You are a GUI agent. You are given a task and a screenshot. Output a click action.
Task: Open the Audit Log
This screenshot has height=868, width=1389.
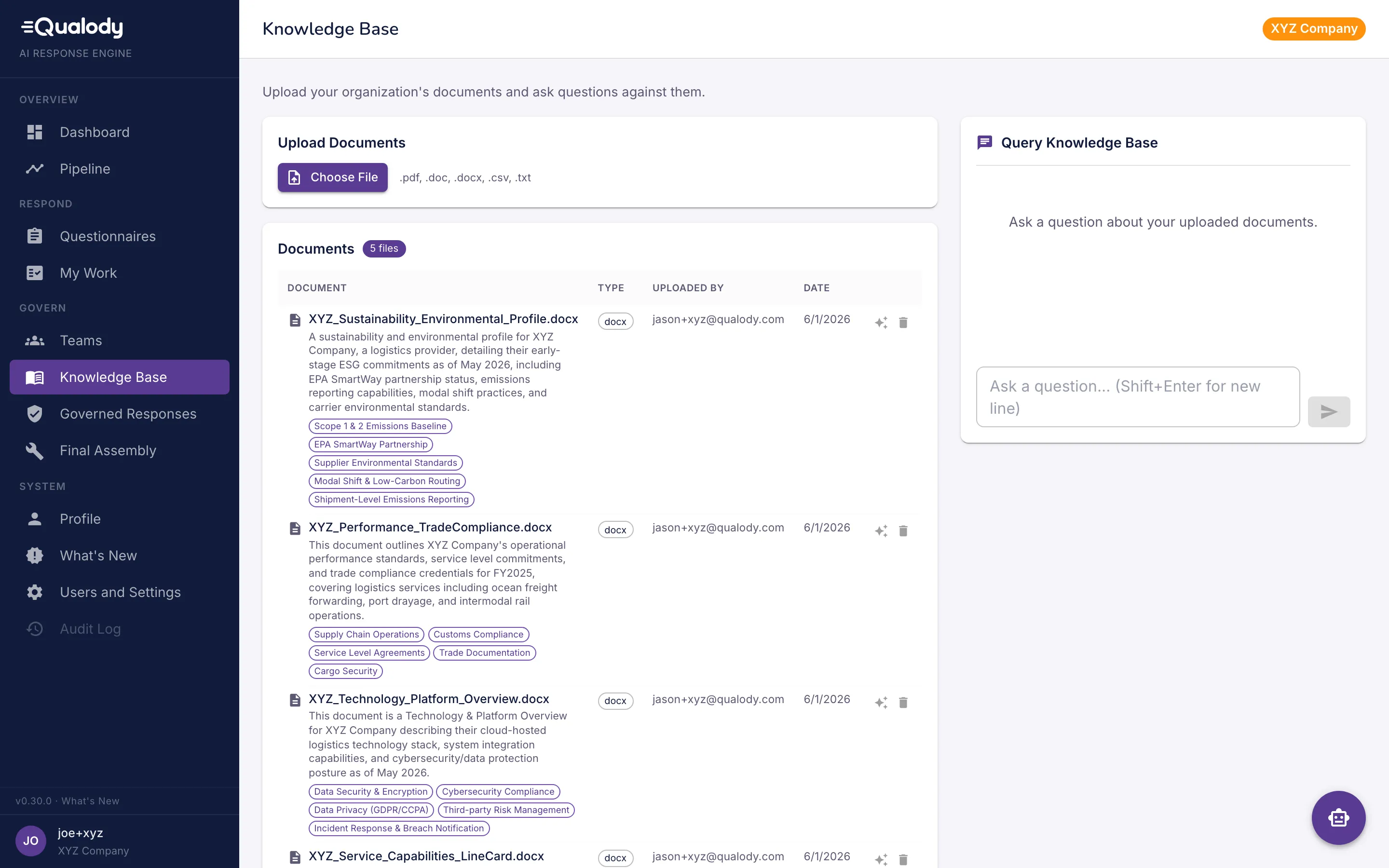tap(120, 629)
